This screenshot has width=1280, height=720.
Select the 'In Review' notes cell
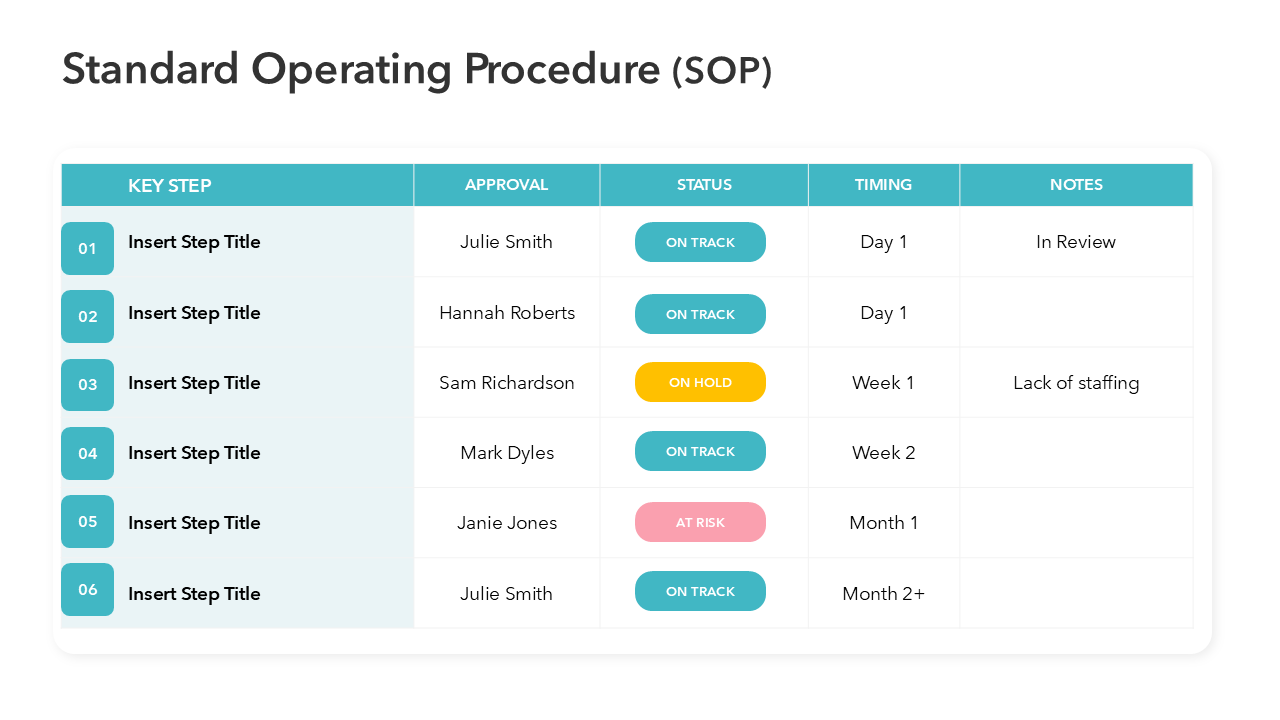pos(1076,242)
